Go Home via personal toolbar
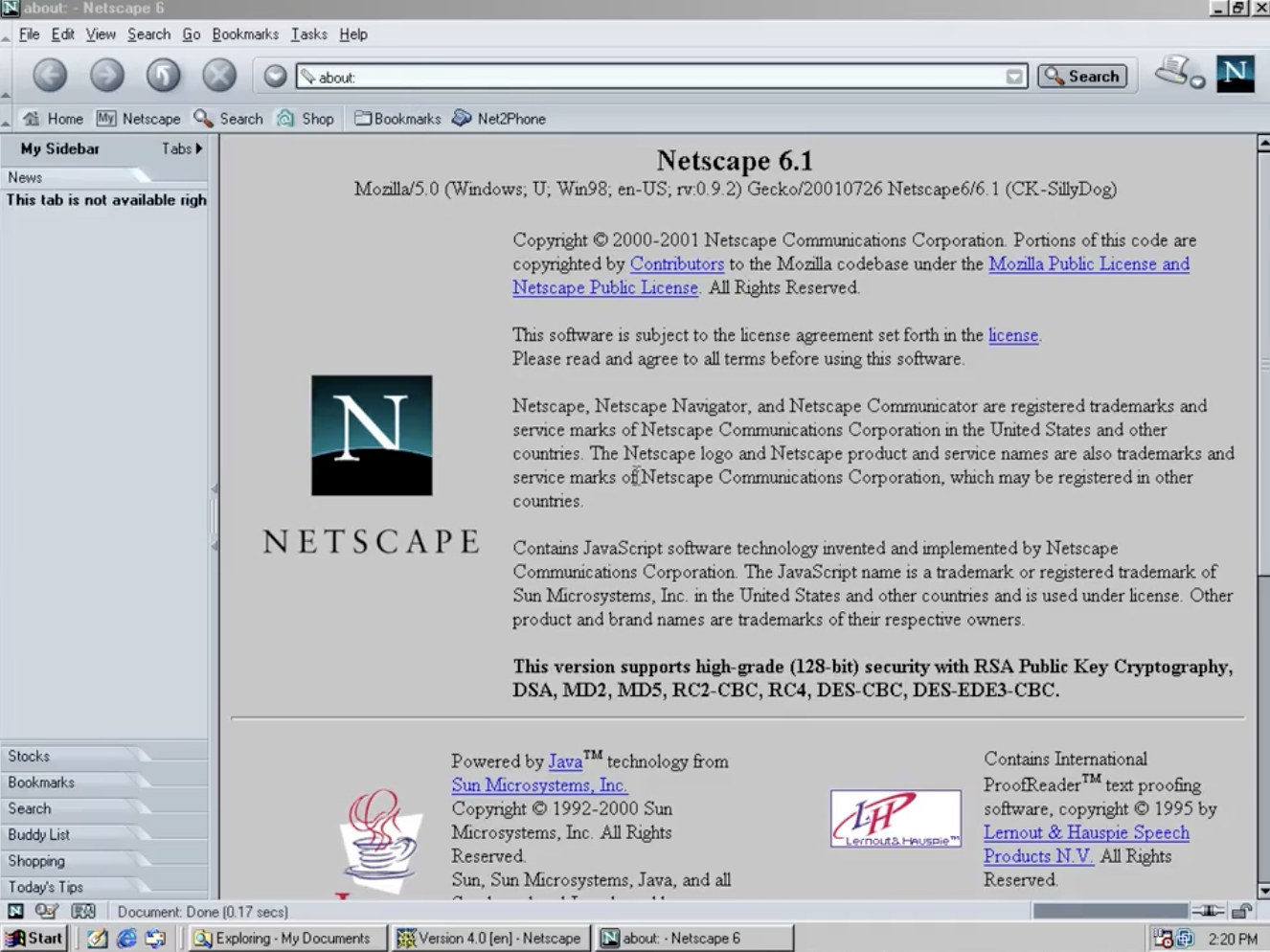The height and width of the screenshot is (952, 1270). tap(54, 119)
